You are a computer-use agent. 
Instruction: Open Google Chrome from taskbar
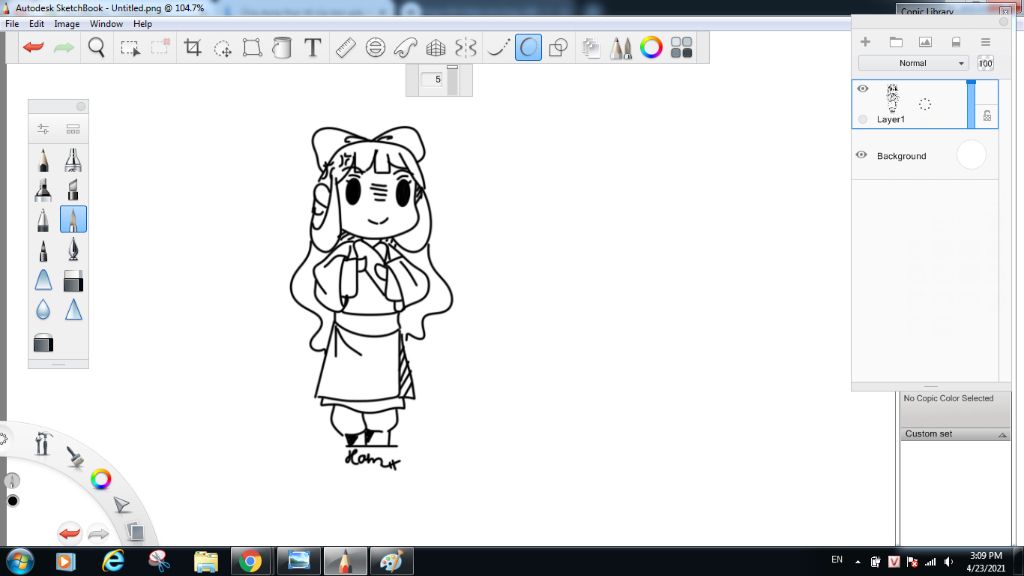250,562
